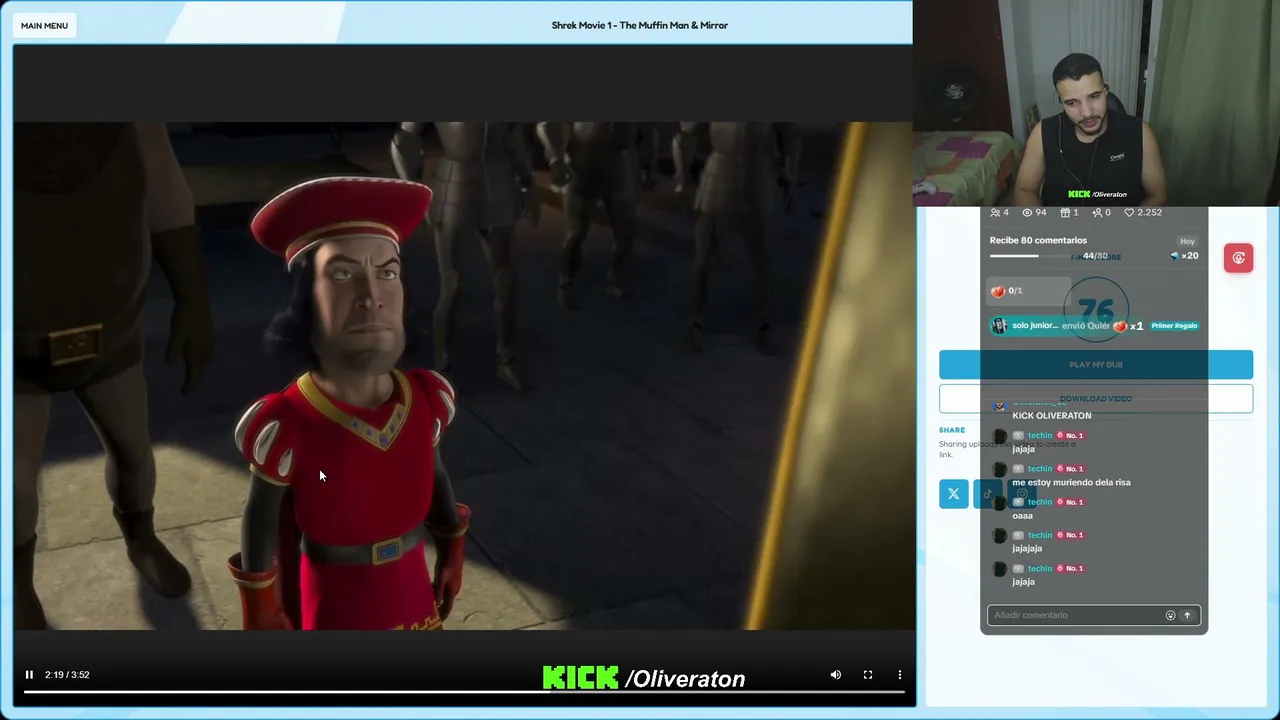Click the comments goal progress bar
Viewport: 1280px width, 720px height.
[x=1035, y=256]
